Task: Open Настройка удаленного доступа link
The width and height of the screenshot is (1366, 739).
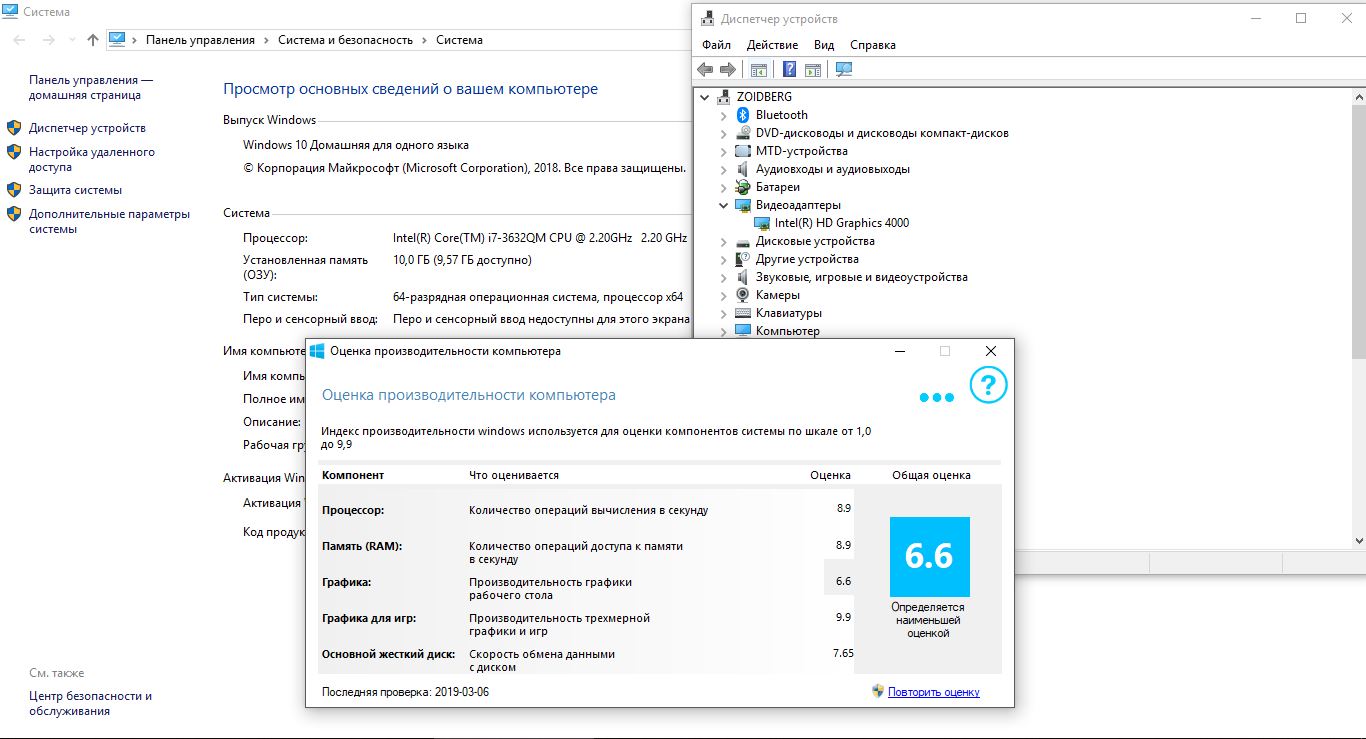Action: [92, 160]
